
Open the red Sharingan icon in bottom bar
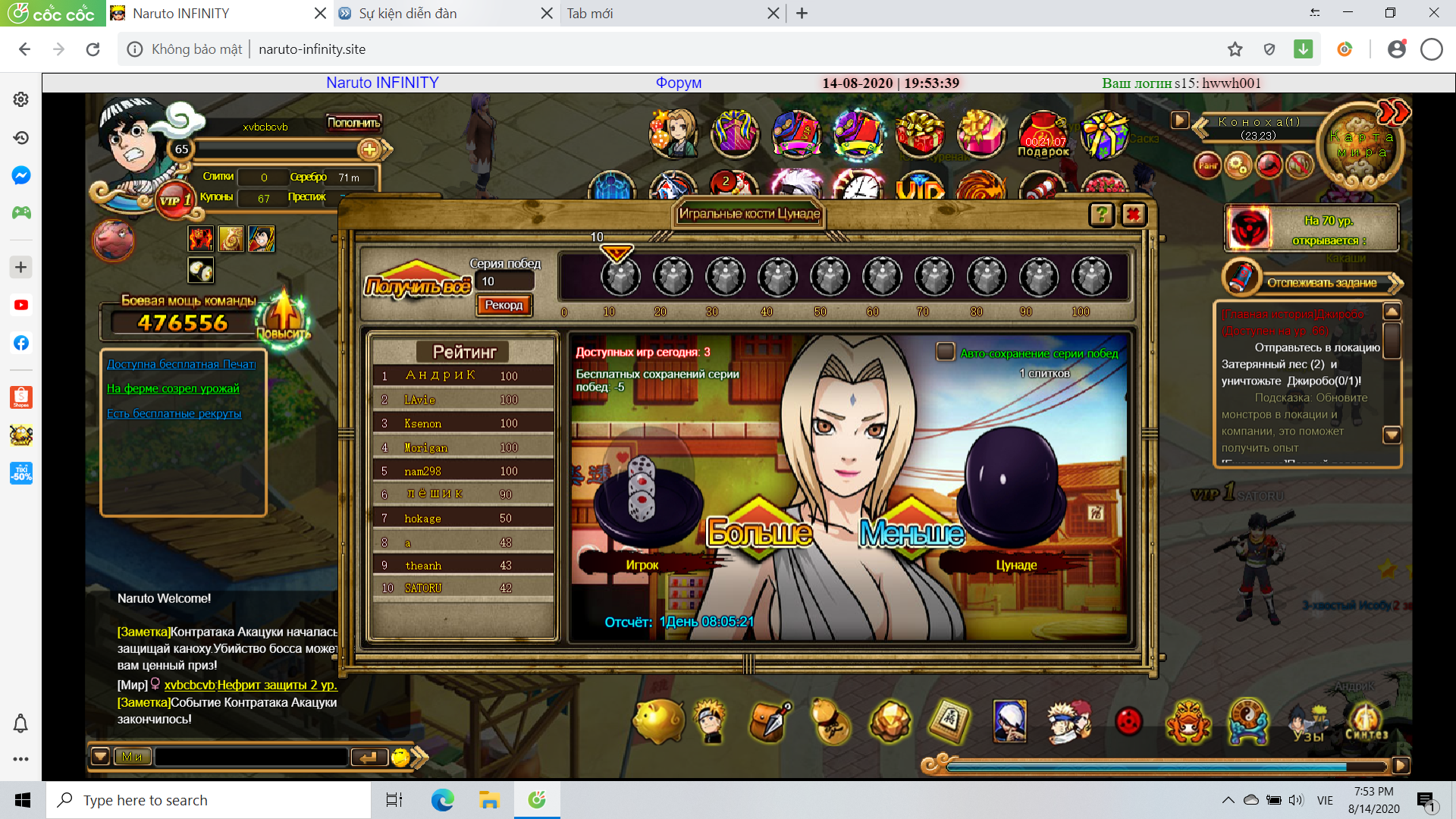[1129, 721]
